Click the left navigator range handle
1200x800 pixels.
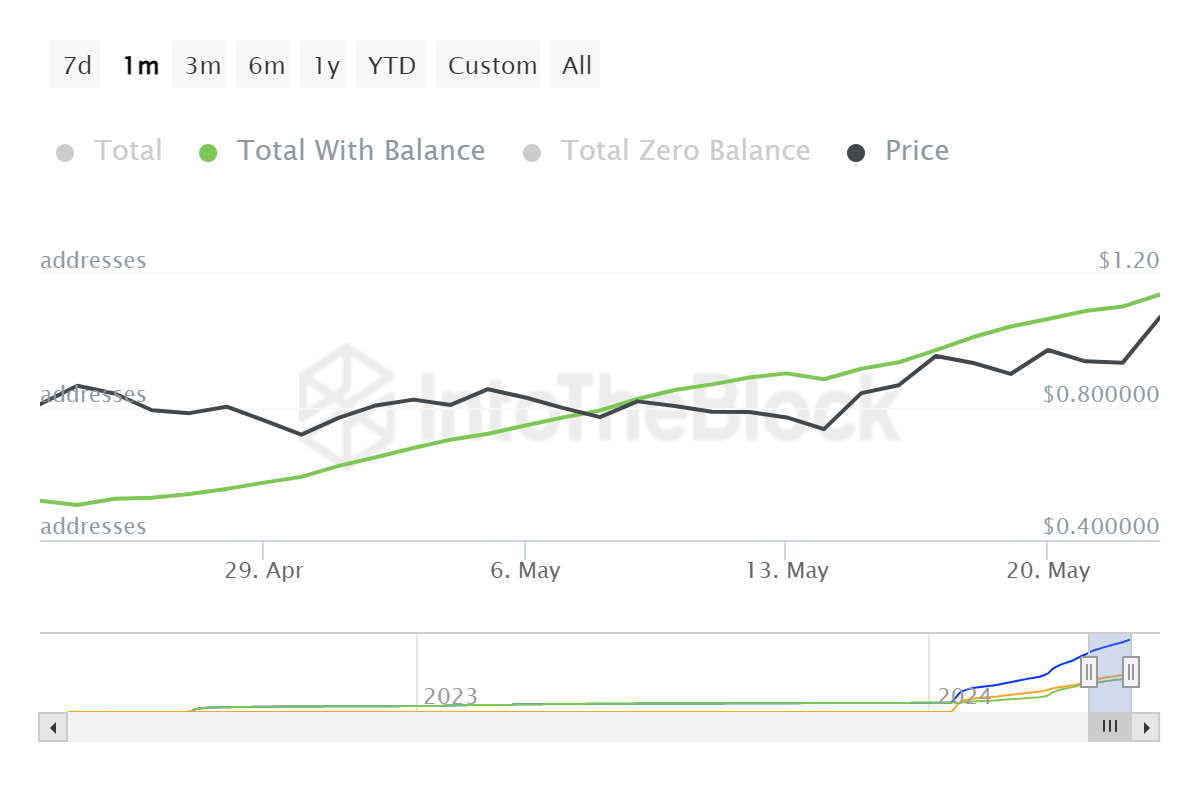(x=1089, y=671)
